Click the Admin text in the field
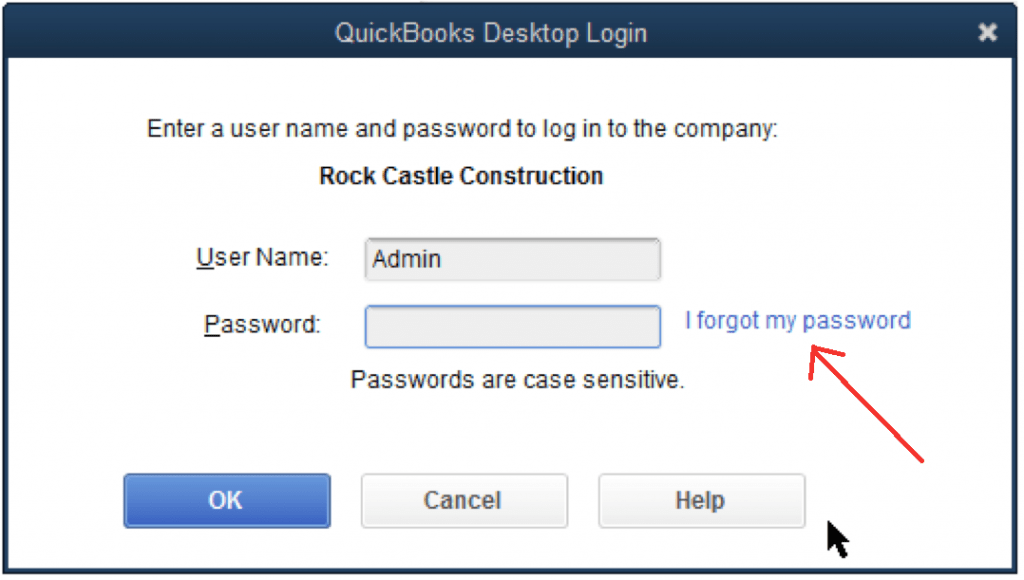The image size is (1024, 580). pyautogui.click(x=406, y=260)
